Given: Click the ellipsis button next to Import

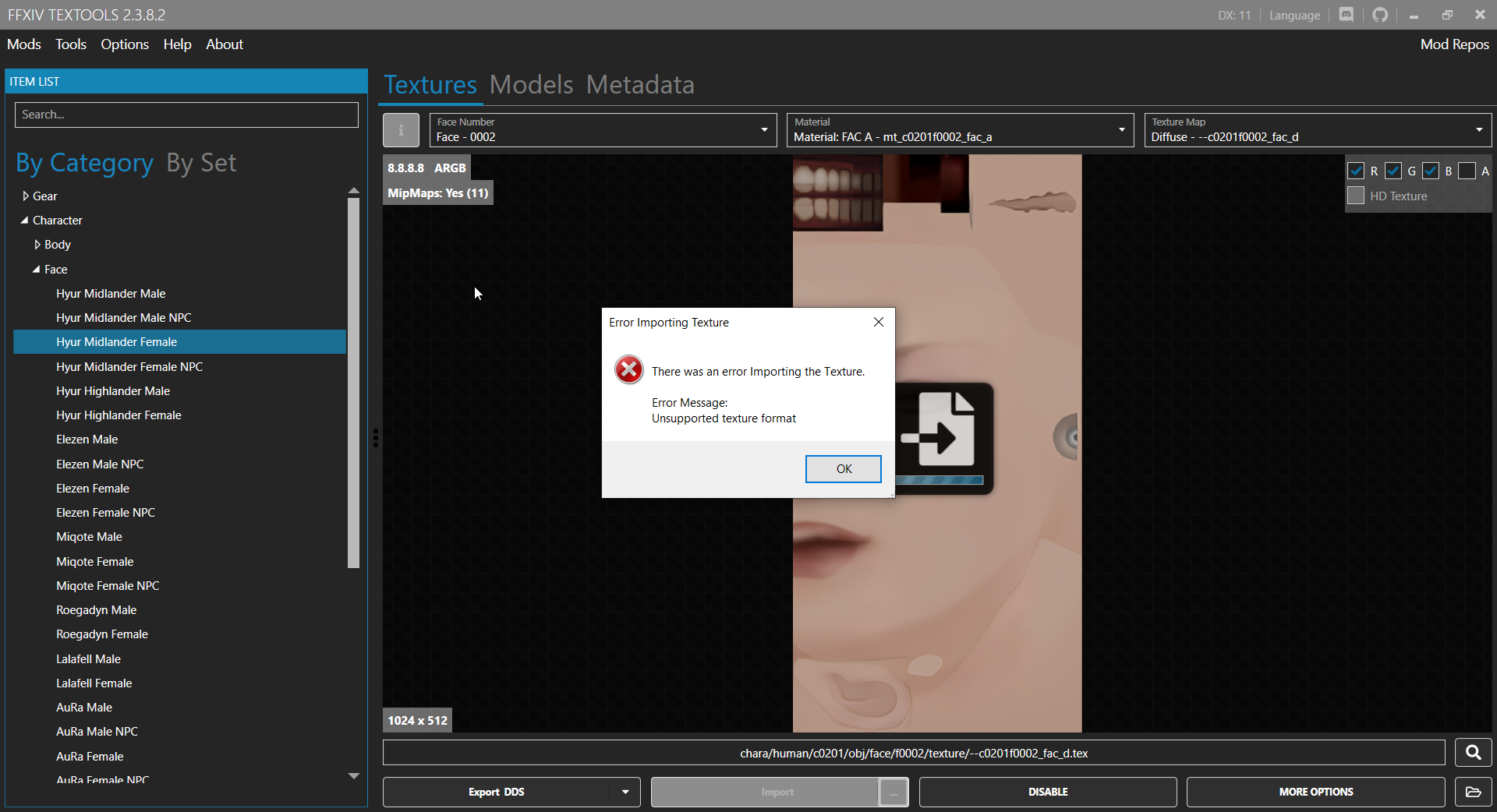Looking at the screenshot, I should coord(894,792).
